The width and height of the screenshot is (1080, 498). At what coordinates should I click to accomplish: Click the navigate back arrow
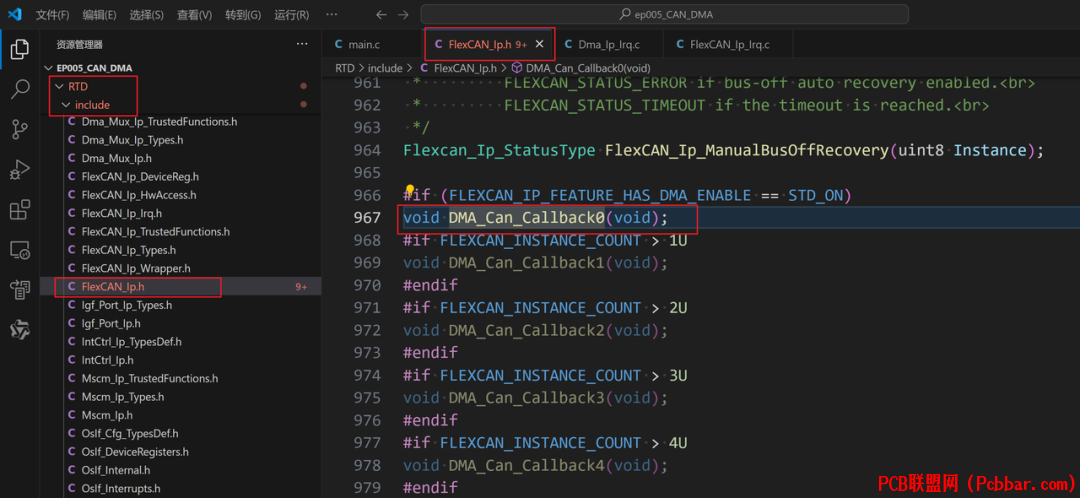coord(381,14)
